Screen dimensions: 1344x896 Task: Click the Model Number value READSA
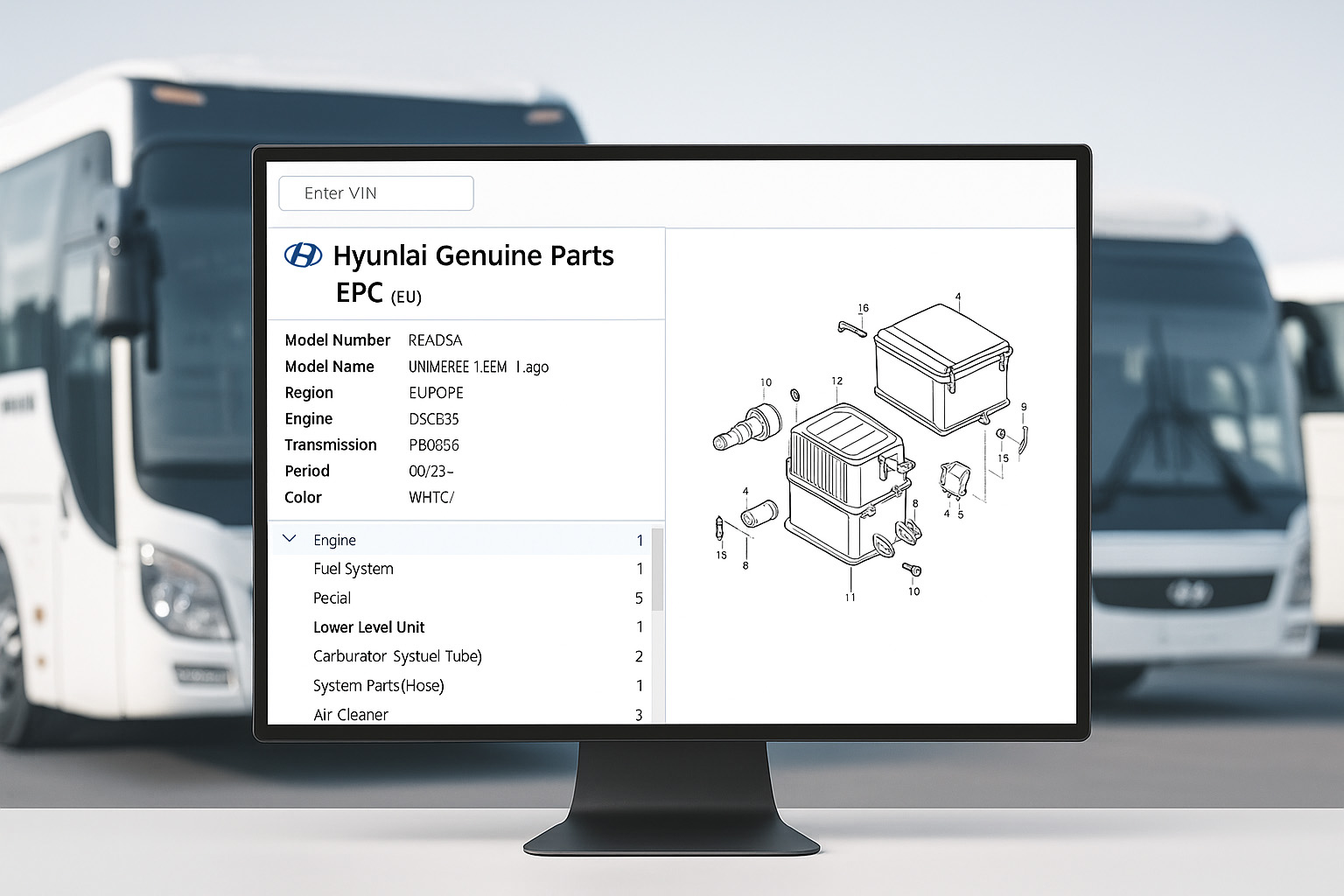tap(435, 340)
